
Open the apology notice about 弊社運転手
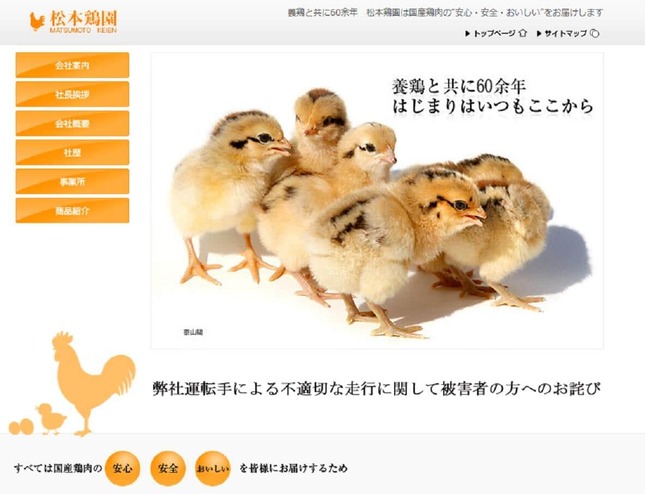[x=376, y=388]
